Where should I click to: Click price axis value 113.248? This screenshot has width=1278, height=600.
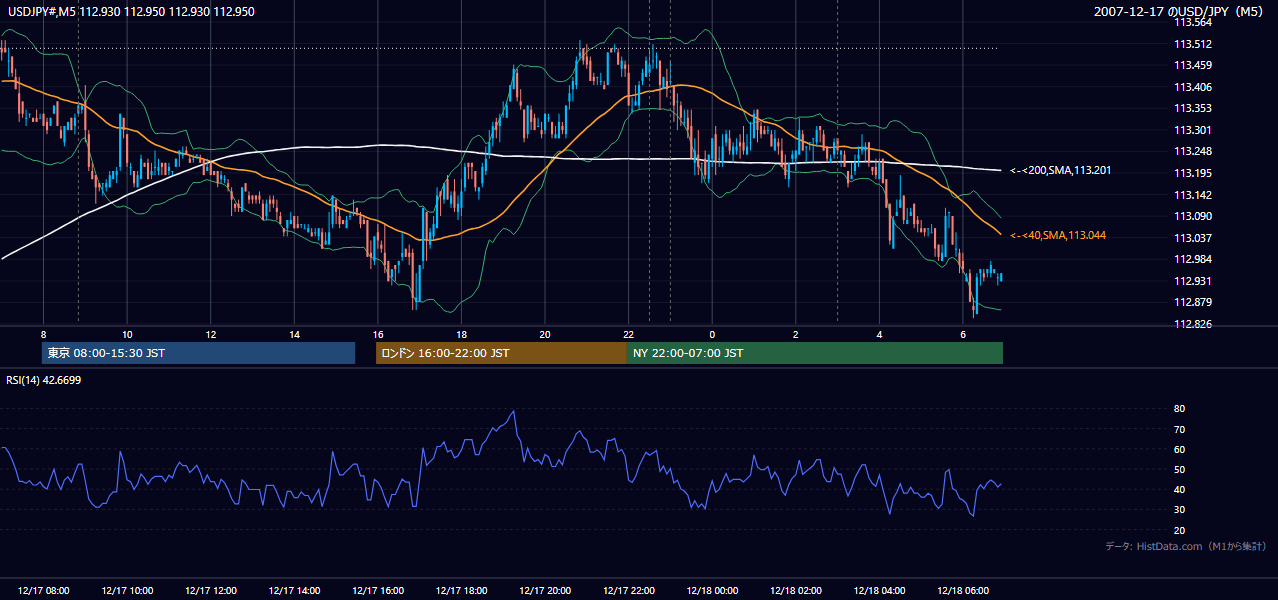(x=1193, y=152)
